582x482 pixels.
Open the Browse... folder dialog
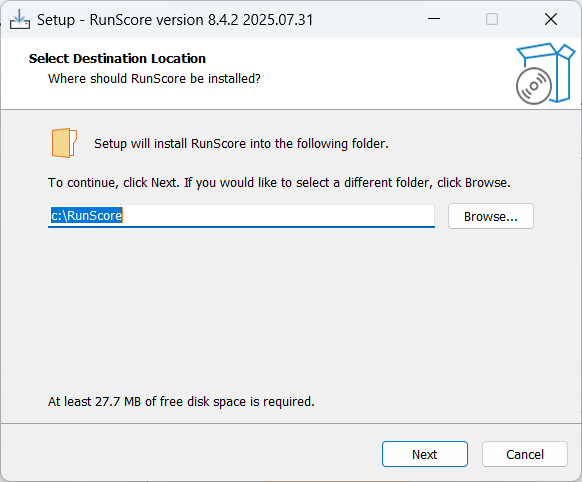coord(491,216)
